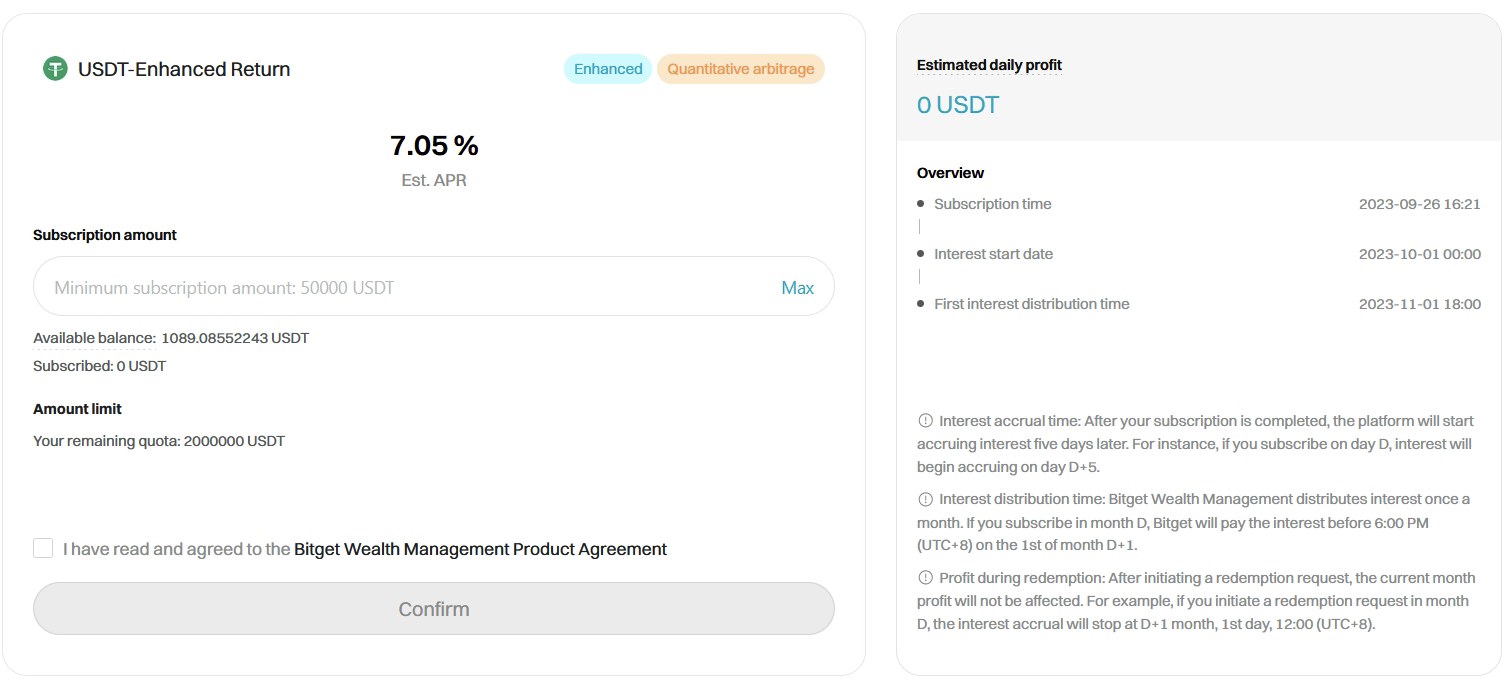The height and width of the screenshot is (682, 1512).
Task: Open Bitget Wealth Management Product Agreement link
Action: click(x=480, y=549)
